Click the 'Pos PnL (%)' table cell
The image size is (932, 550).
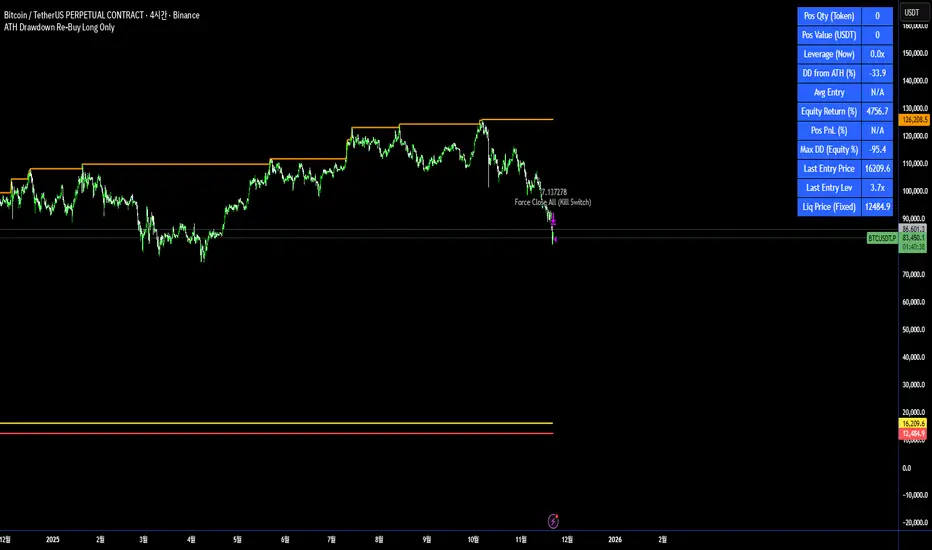(x=829, y=130)
